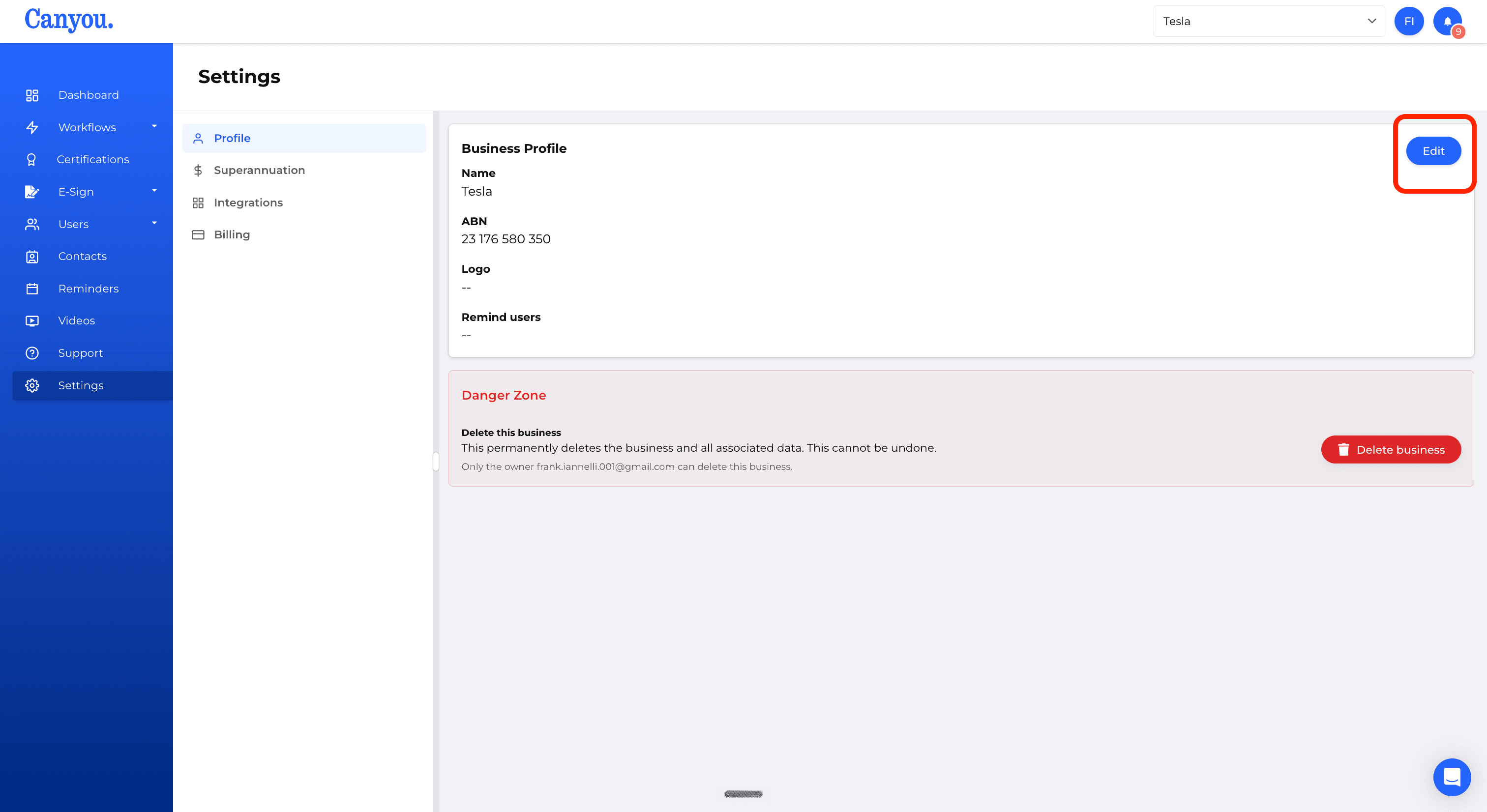
Task: Click the Business Profile heading
Action: 514,149
